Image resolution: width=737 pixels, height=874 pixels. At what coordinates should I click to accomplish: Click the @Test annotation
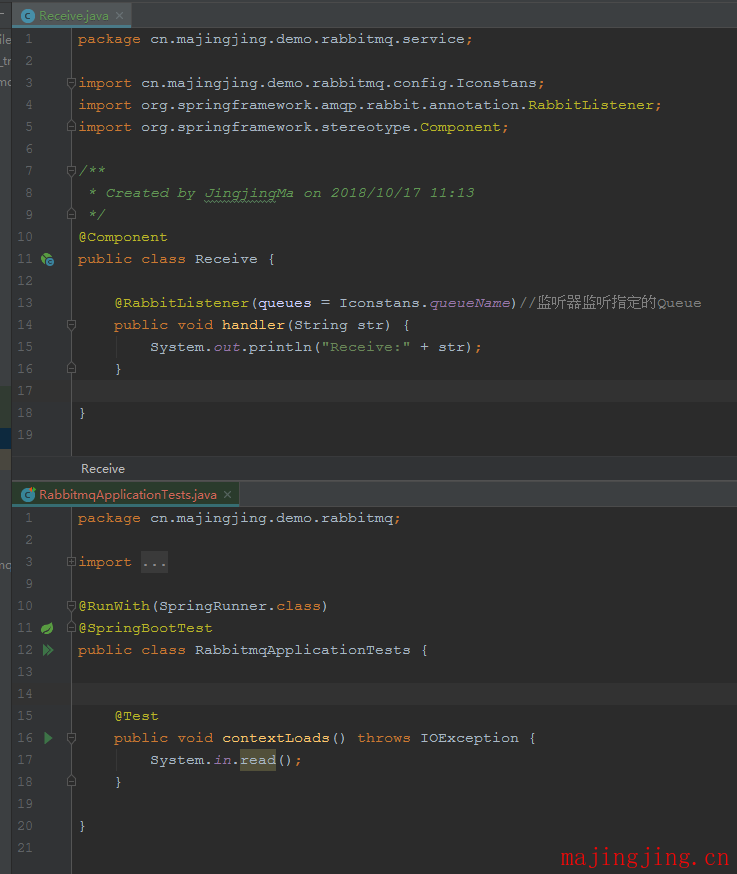pos(137,716)
